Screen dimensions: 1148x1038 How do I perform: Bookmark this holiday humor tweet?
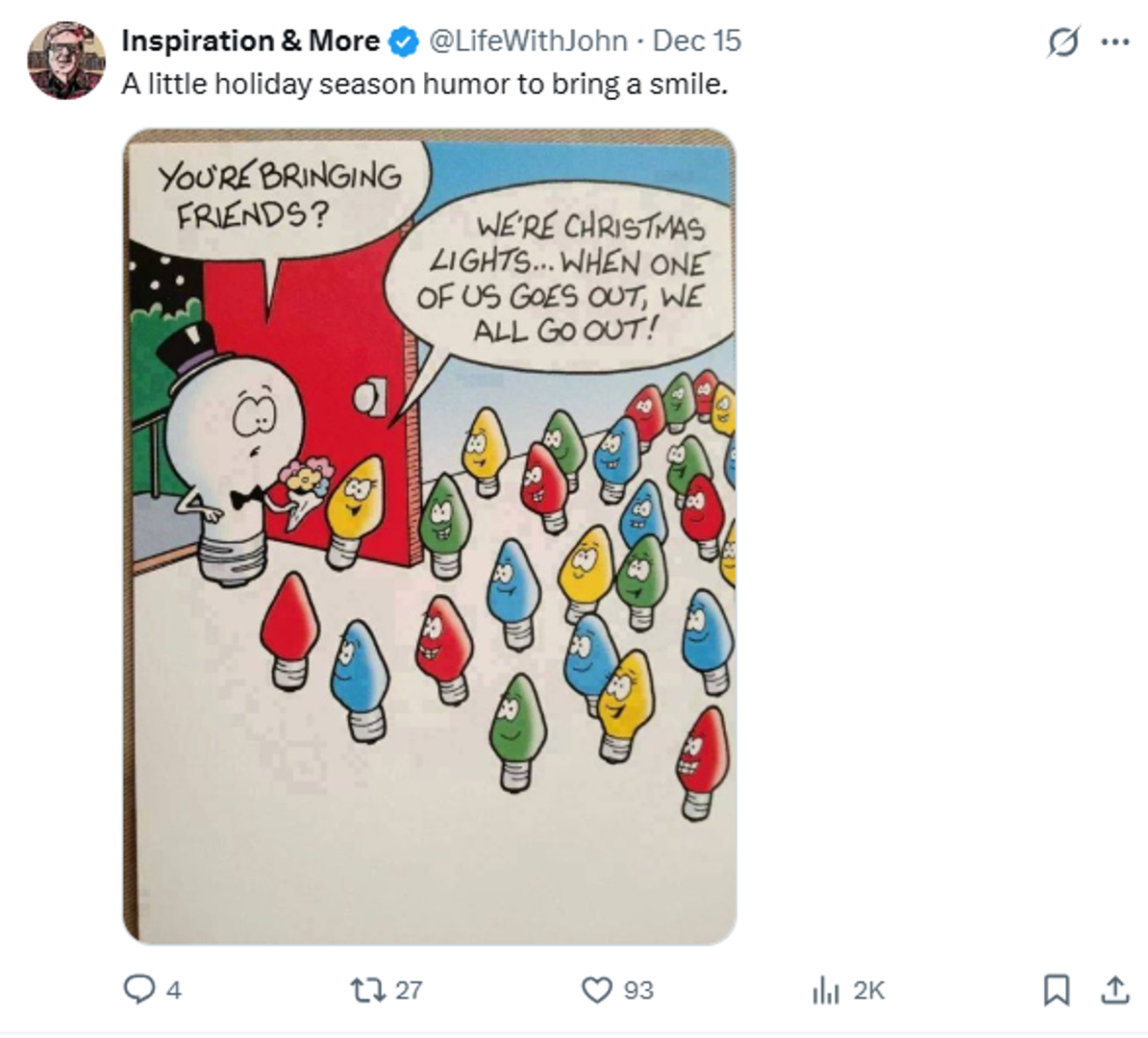[x=1056, y=990]
